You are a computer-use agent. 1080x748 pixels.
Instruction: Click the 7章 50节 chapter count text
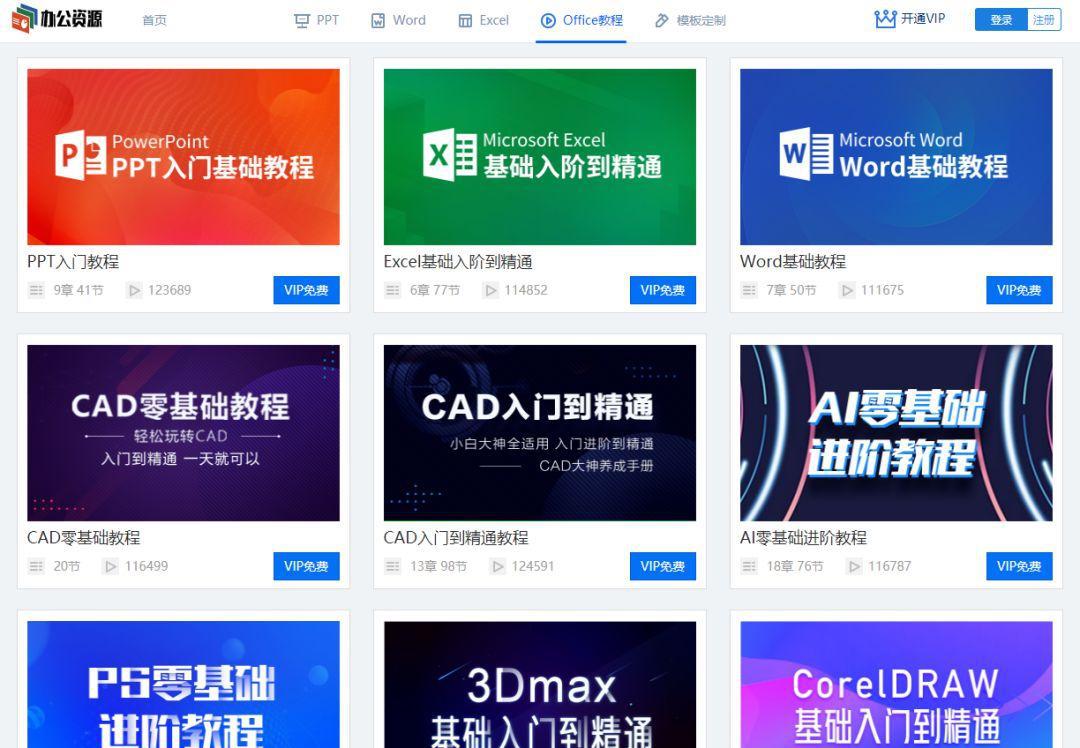click(x=791, y=291)
